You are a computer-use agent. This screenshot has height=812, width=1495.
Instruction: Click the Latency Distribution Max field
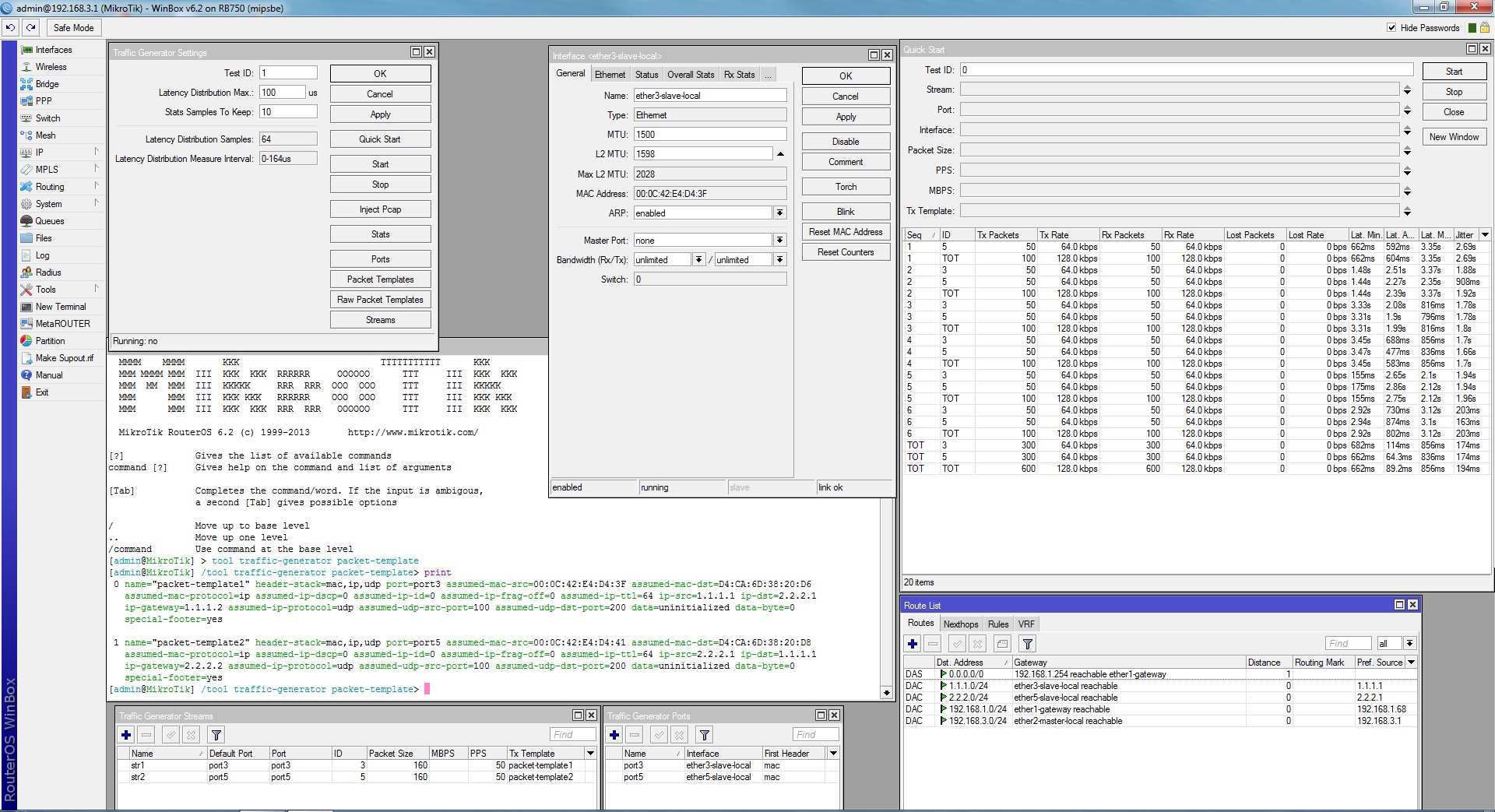point(283,93)
